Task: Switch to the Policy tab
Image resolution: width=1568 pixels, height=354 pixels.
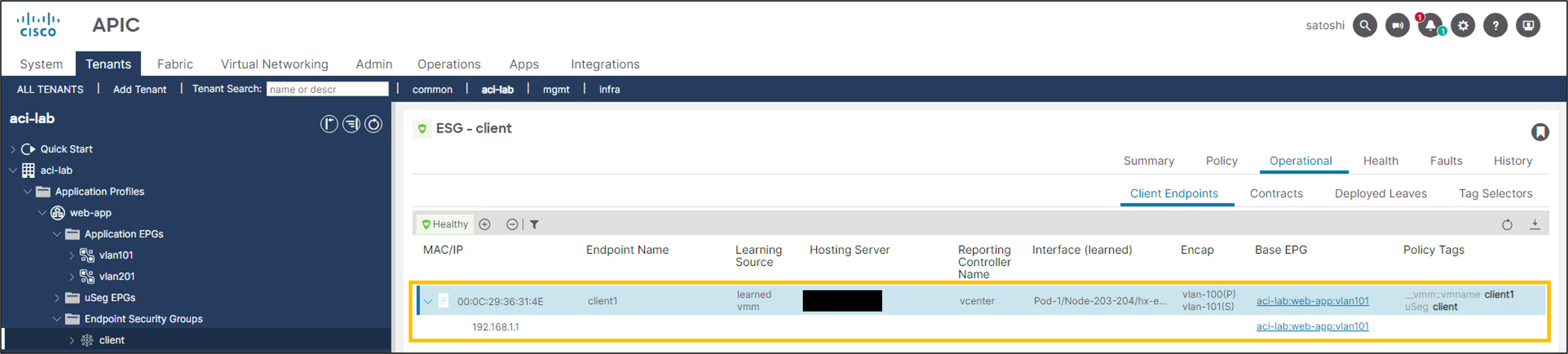Action: [1222, 161]
